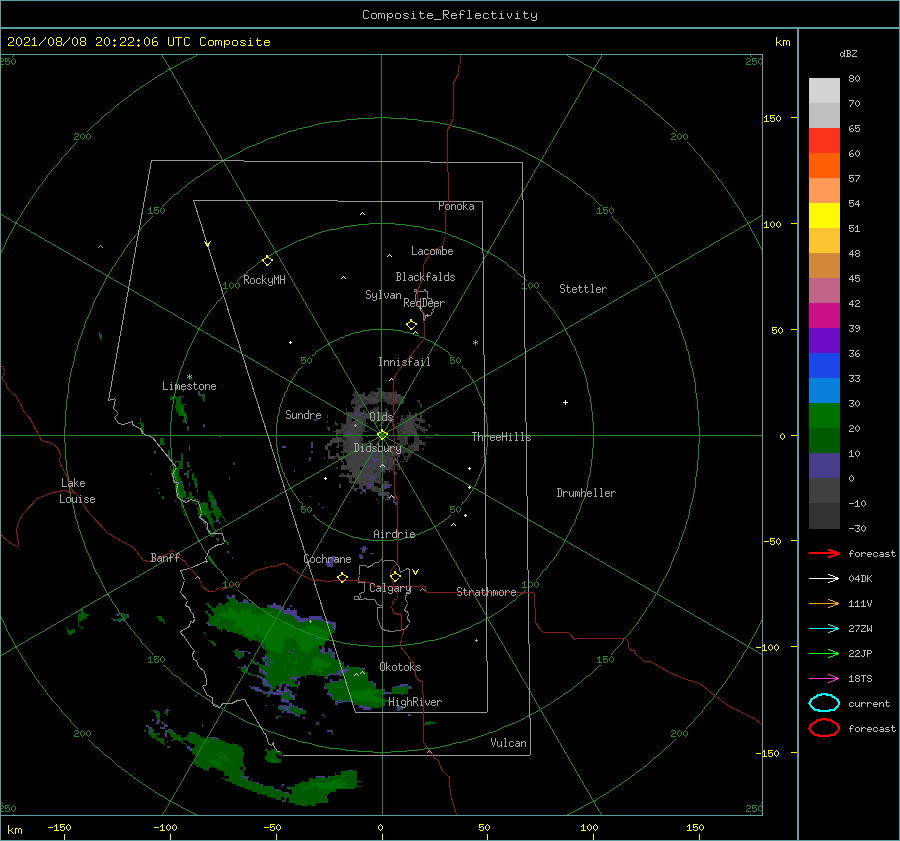Image resolution: width=900 pixels, height=841 pixels.
Task: Click the Didsbury label
Action: (377, 448)
